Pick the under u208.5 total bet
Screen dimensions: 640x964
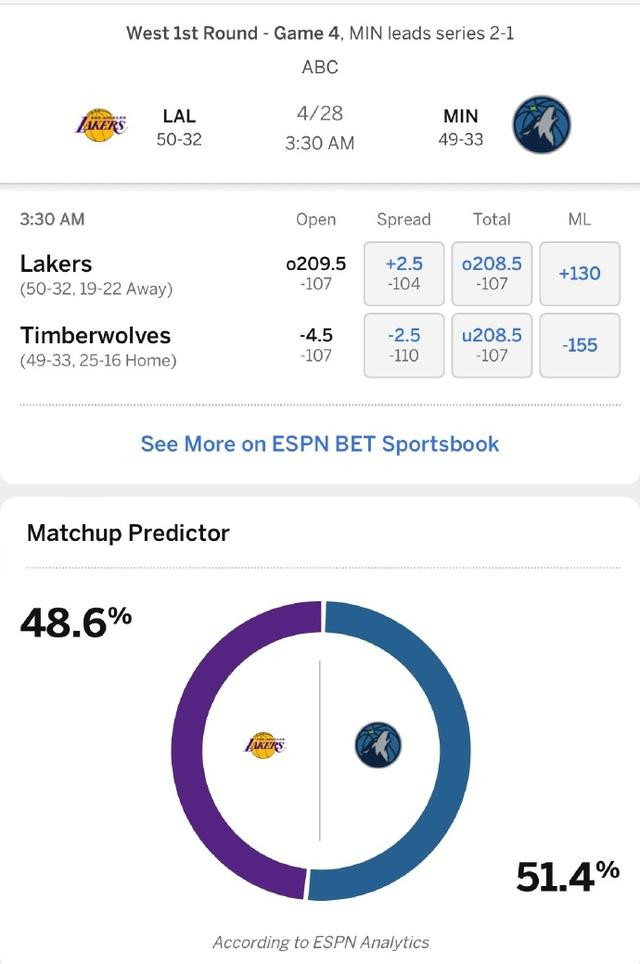492,345
